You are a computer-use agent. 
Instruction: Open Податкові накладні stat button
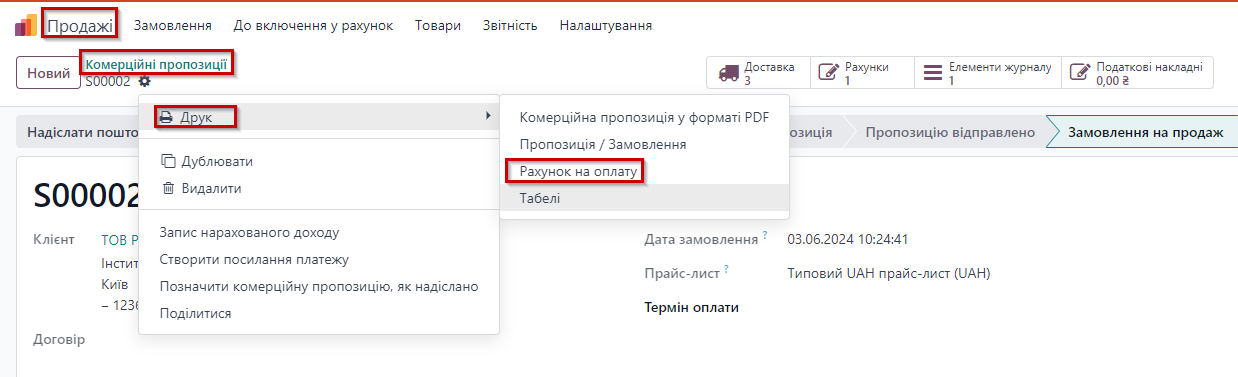coord(1137,73)
